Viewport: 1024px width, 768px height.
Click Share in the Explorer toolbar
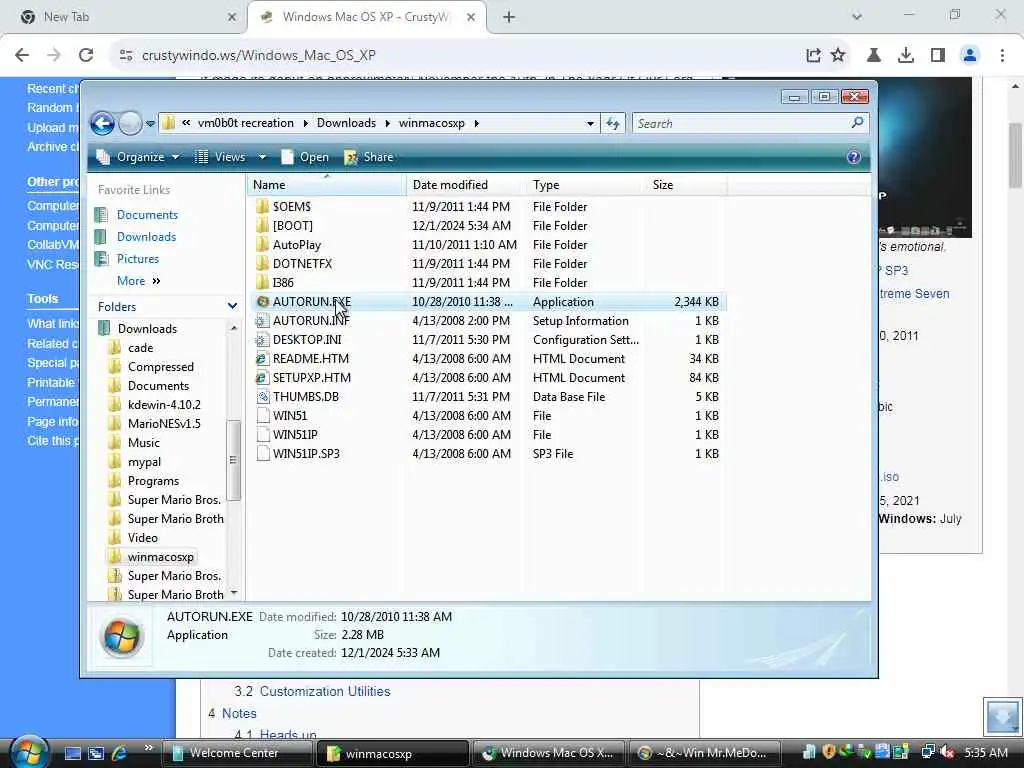(x=369, y=157)
